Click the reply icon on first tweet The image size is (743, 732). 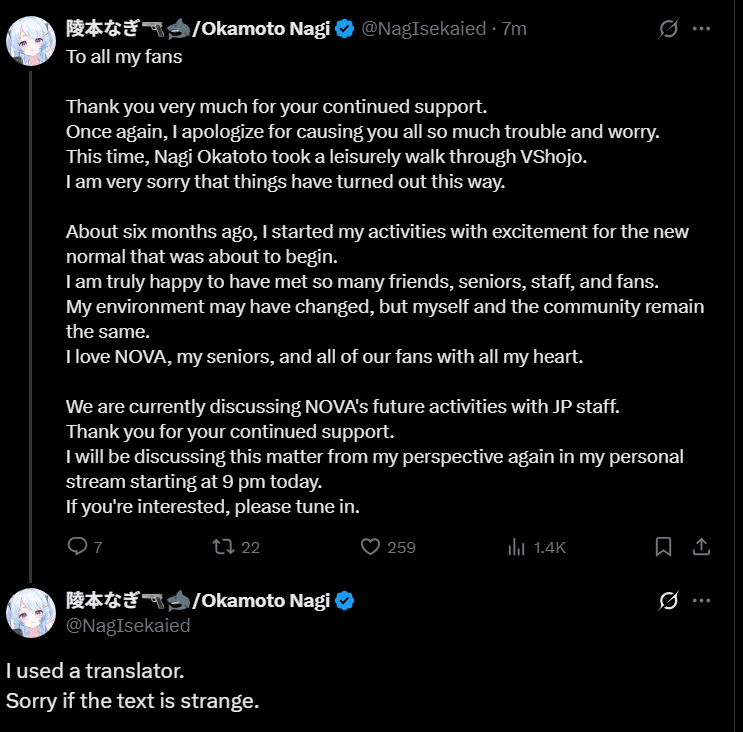pyautogui.click(x=77, y=546)
